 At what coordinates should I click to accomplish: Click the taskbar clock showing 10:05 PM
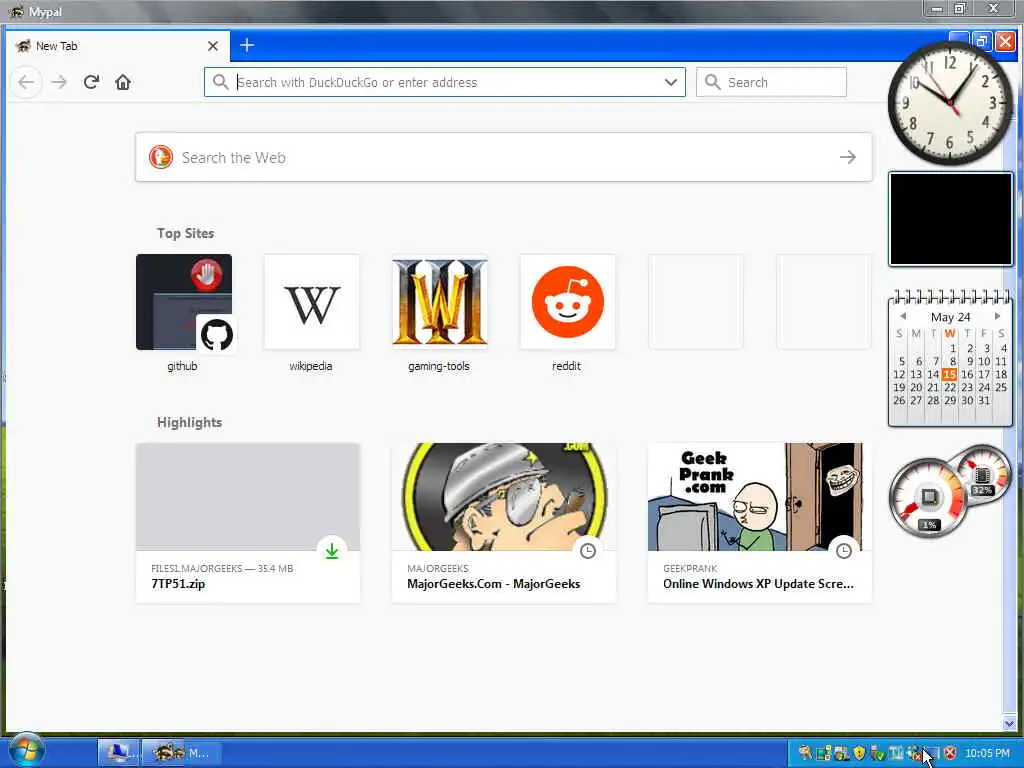(987, 753)
